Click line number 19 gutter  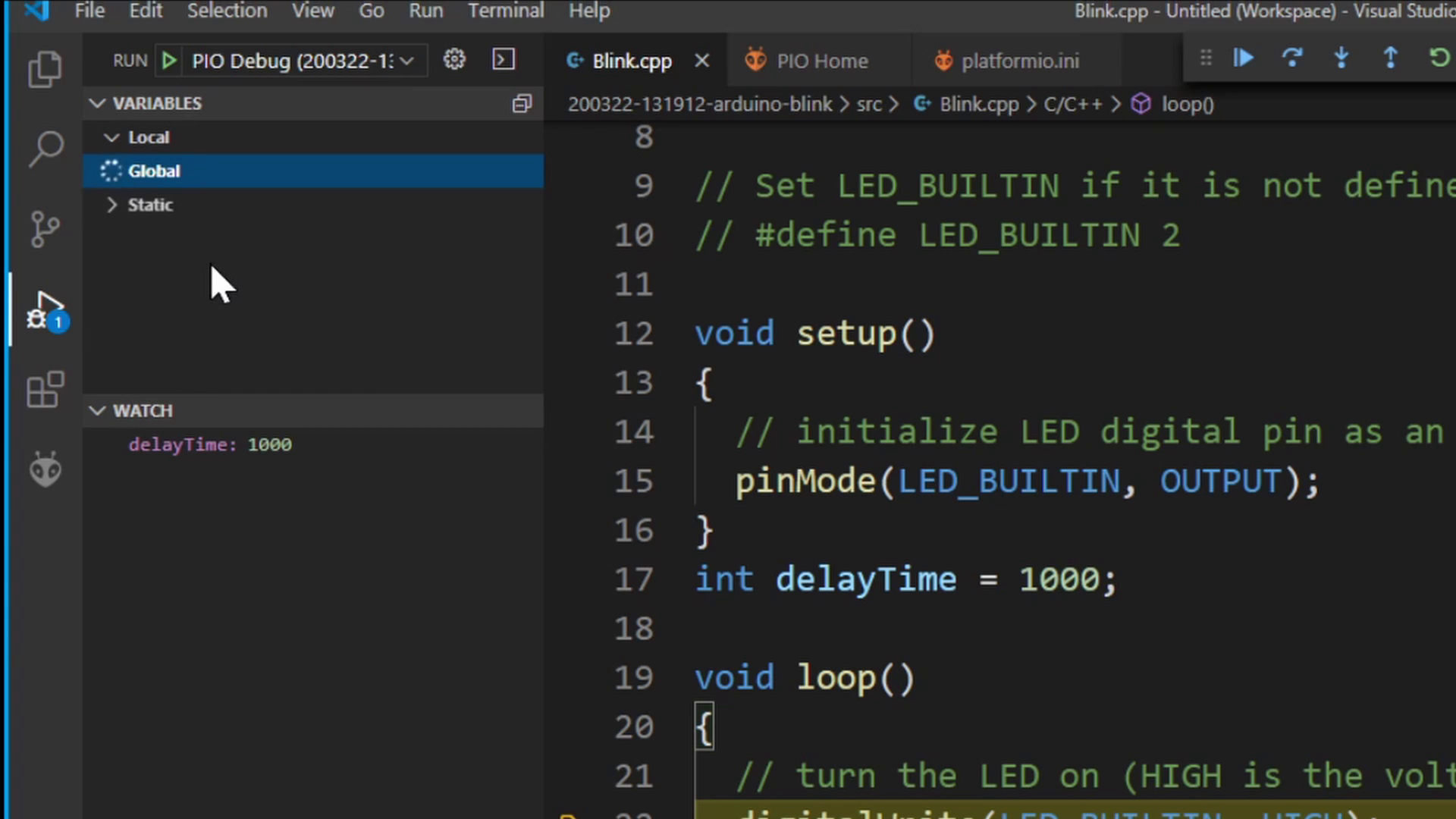634,677
